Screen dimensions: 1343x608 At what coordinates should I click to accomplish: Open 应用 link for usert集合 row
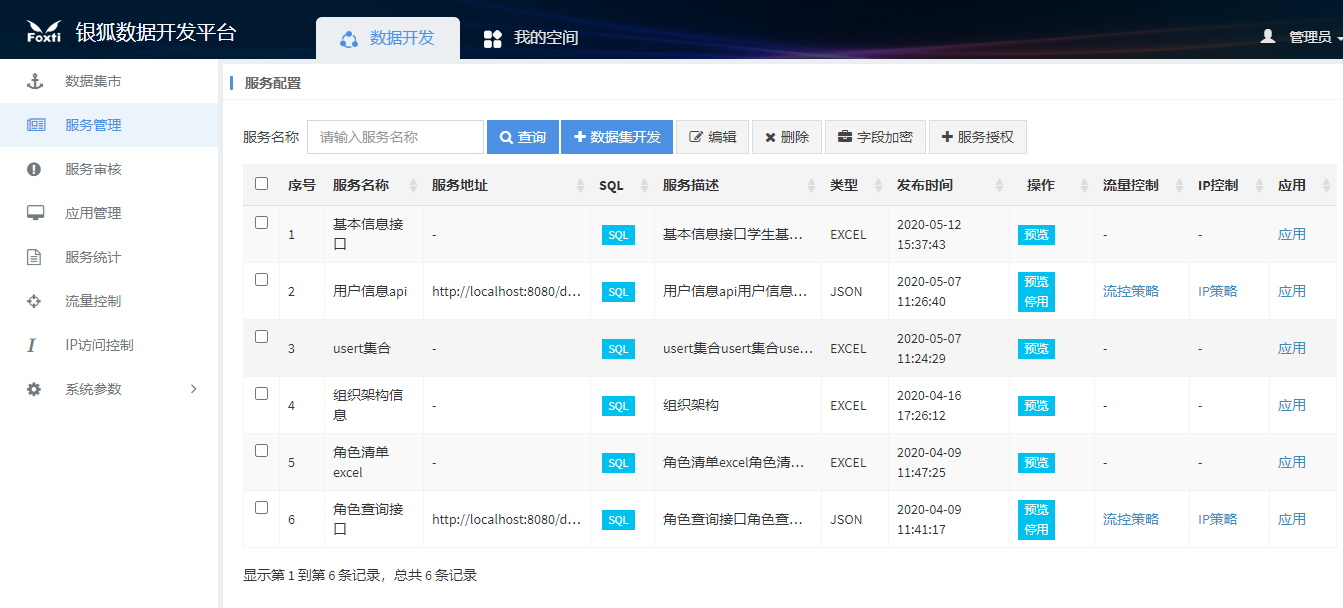1292,349
